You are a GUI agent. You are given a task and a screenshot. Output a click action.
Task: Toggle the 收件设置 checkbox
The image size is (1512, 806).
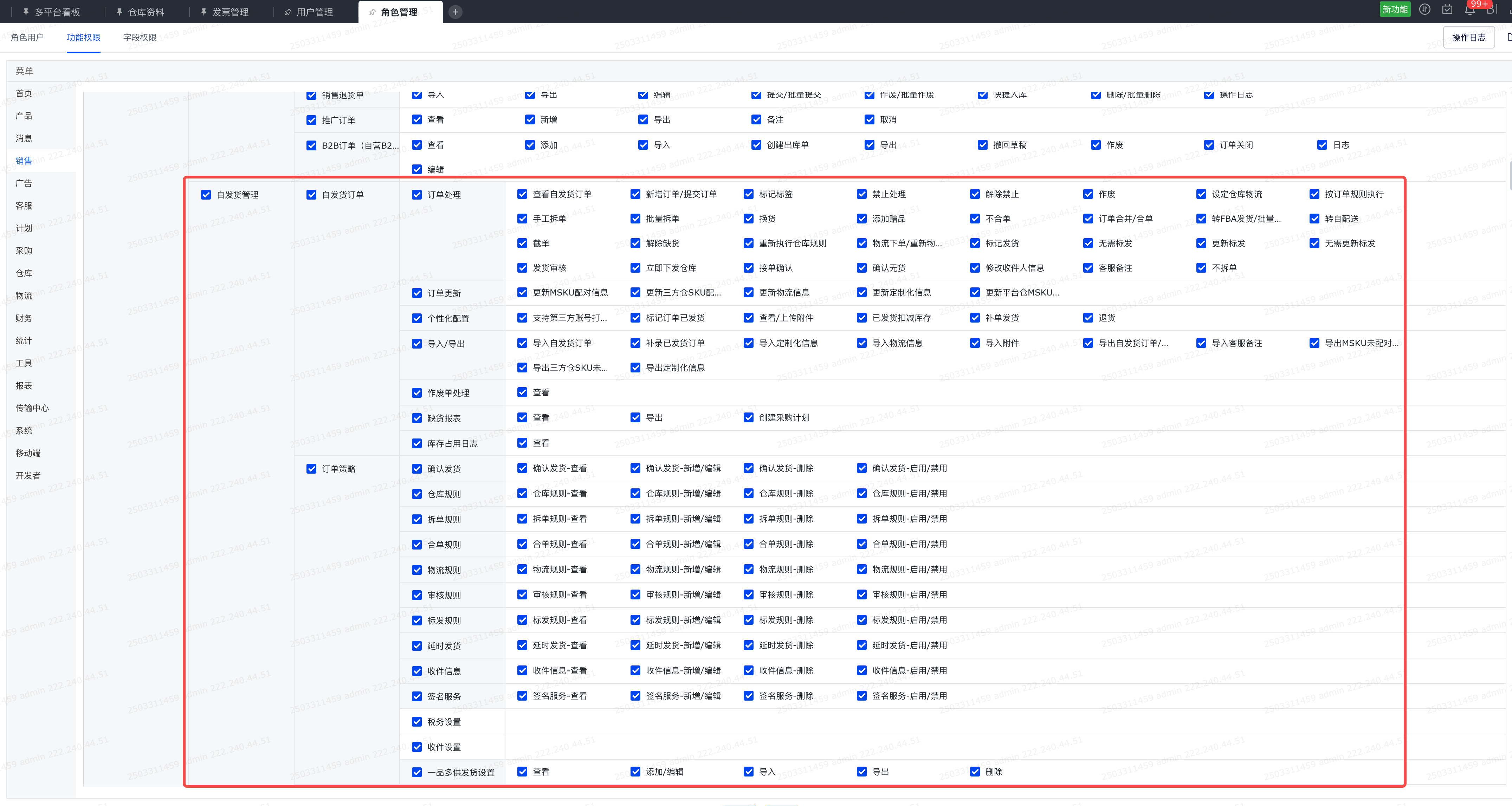tap(417, 747)
